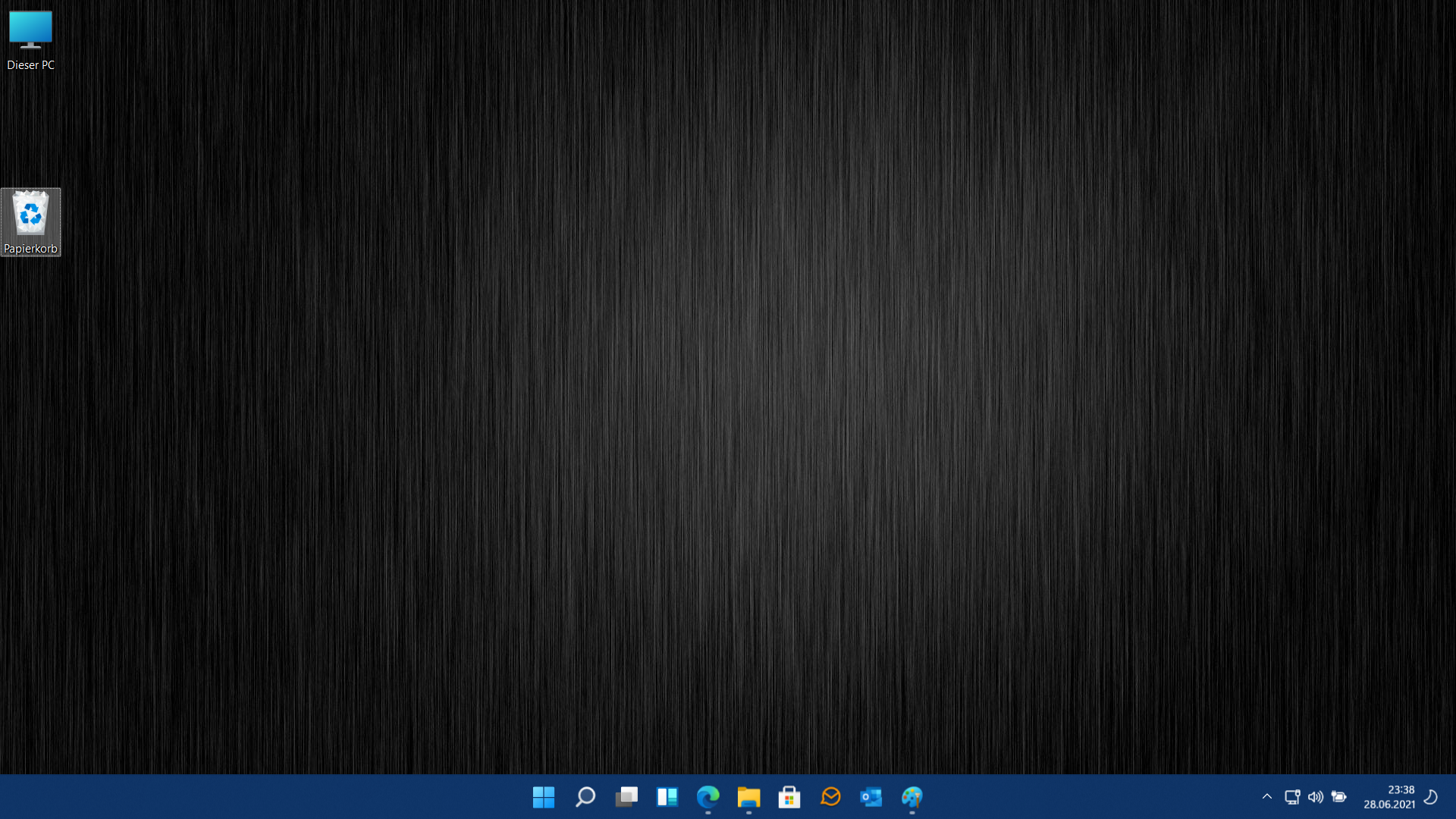Launch Outlook from the taskbar
This screenshot has width=1456, height=819.
[871, 797]
